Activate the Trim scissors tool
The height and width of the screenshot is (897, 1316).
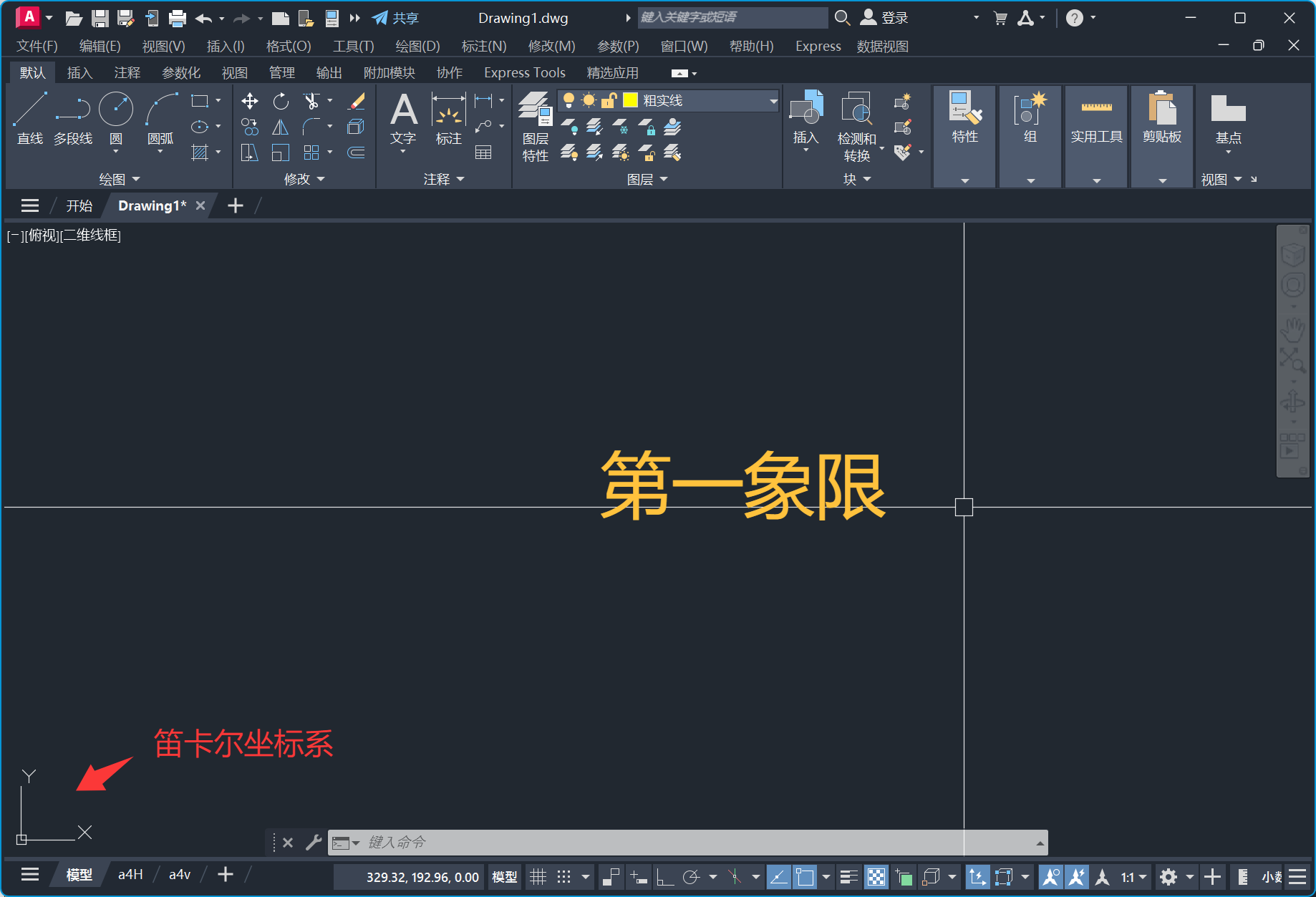coord(311,101)
